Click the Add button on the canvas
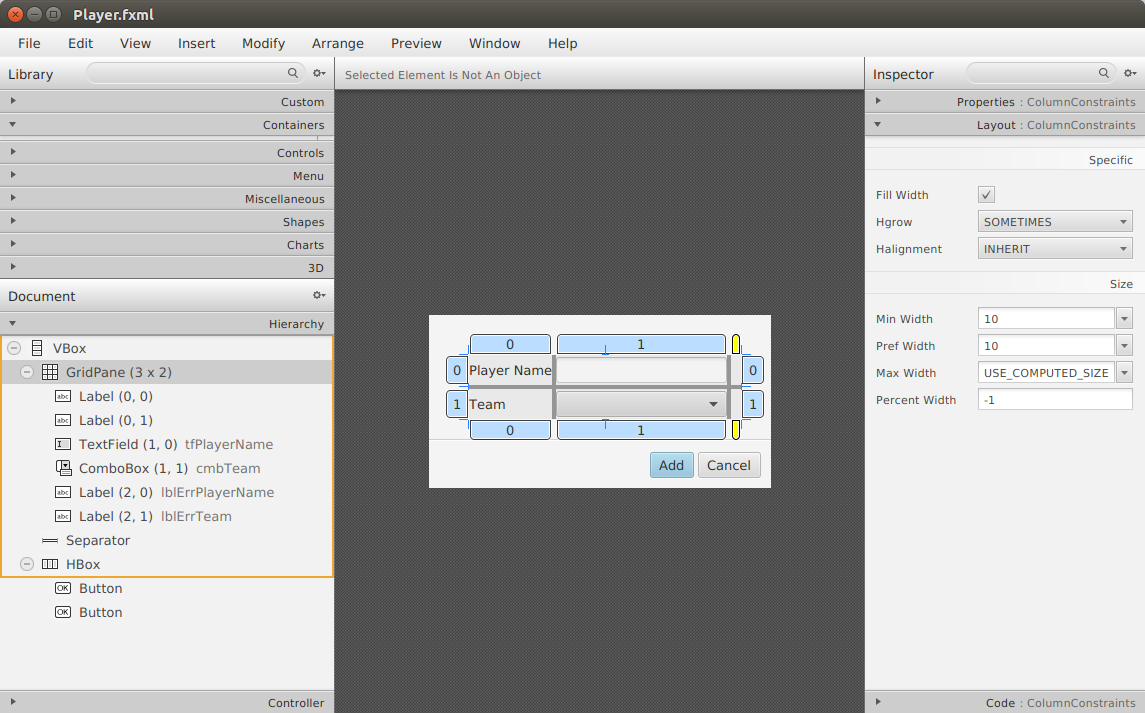The image size is (1145, 713). click(x=671, y=465)
